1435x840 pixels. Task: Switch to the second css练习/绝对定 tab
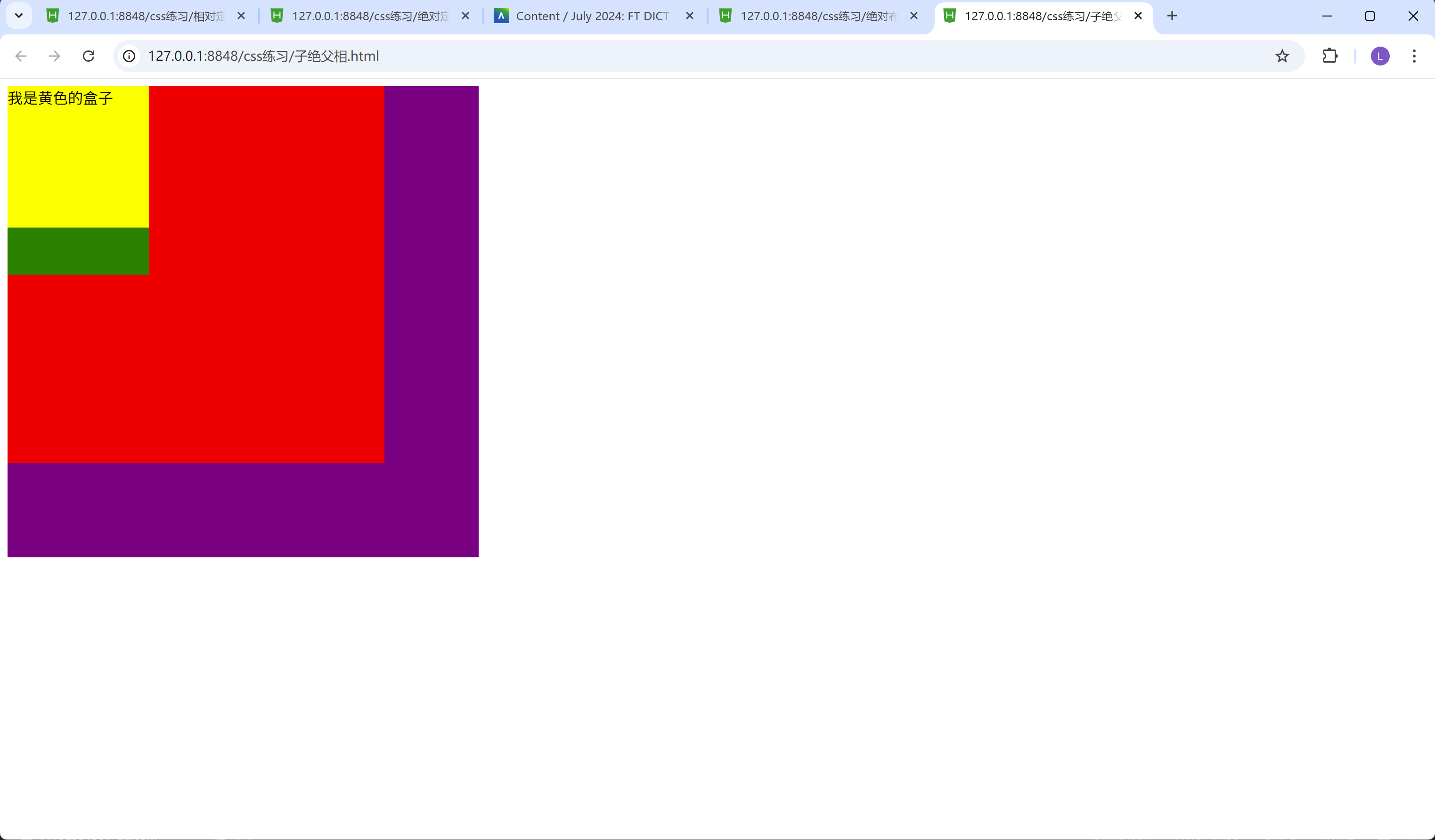click(x=369, y=16)
